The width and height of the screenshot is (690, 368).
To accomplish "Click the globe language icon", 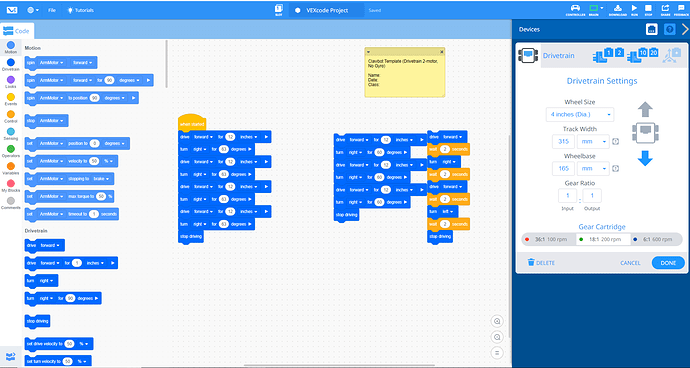I will pyautogui.click(x=33, y=10).
